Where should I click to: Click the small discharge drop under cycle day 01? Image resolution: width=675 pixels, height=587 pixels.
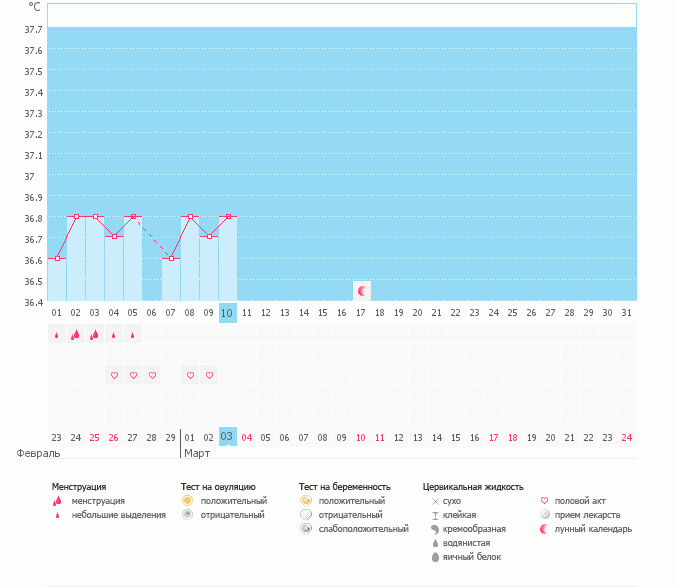coord(57,336)
